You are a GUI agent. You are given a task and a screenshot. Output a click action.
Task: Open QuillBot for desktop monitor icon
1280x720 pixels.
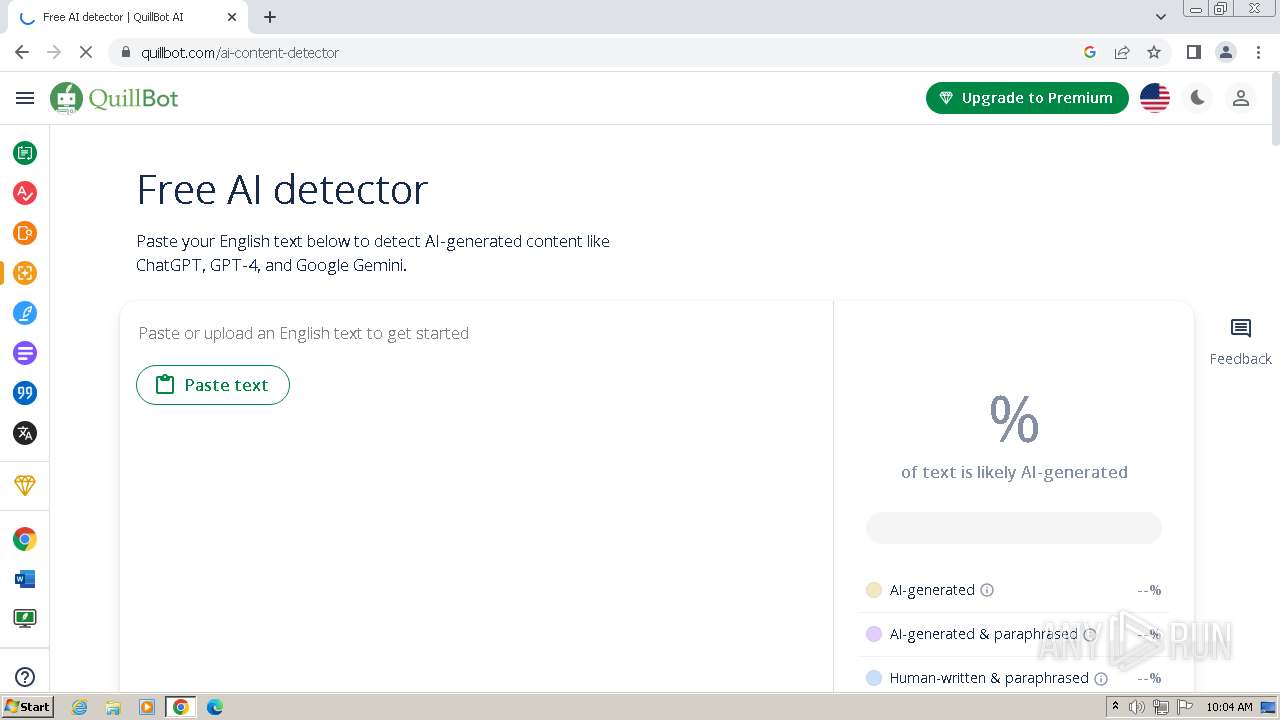[x=25, y=619]
